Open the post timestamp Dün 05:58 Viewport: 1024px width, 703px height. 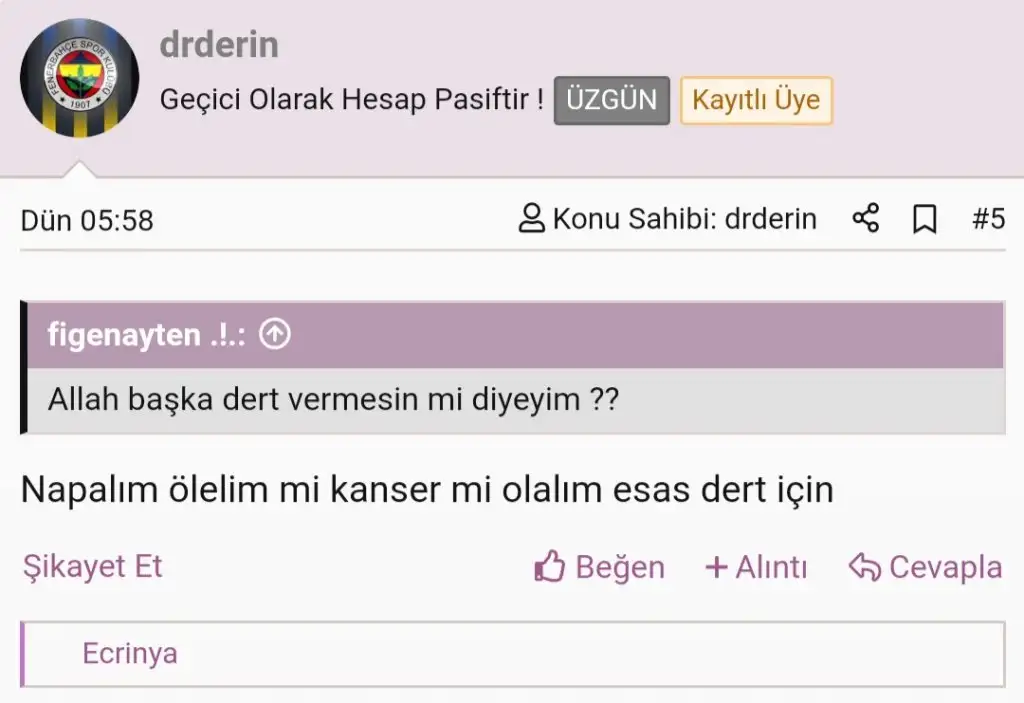87,220
